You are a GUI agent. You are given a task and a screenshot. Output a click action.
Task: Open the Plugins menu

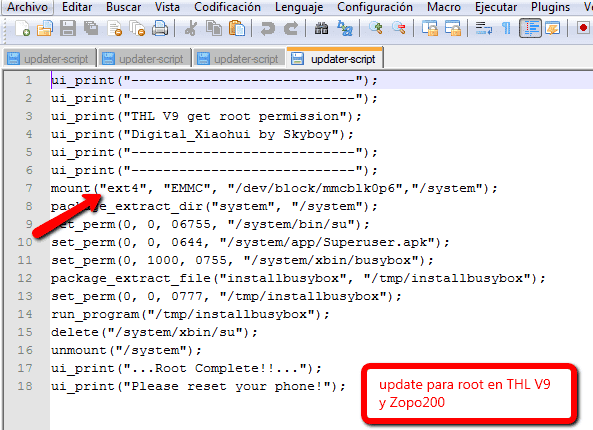550,7
